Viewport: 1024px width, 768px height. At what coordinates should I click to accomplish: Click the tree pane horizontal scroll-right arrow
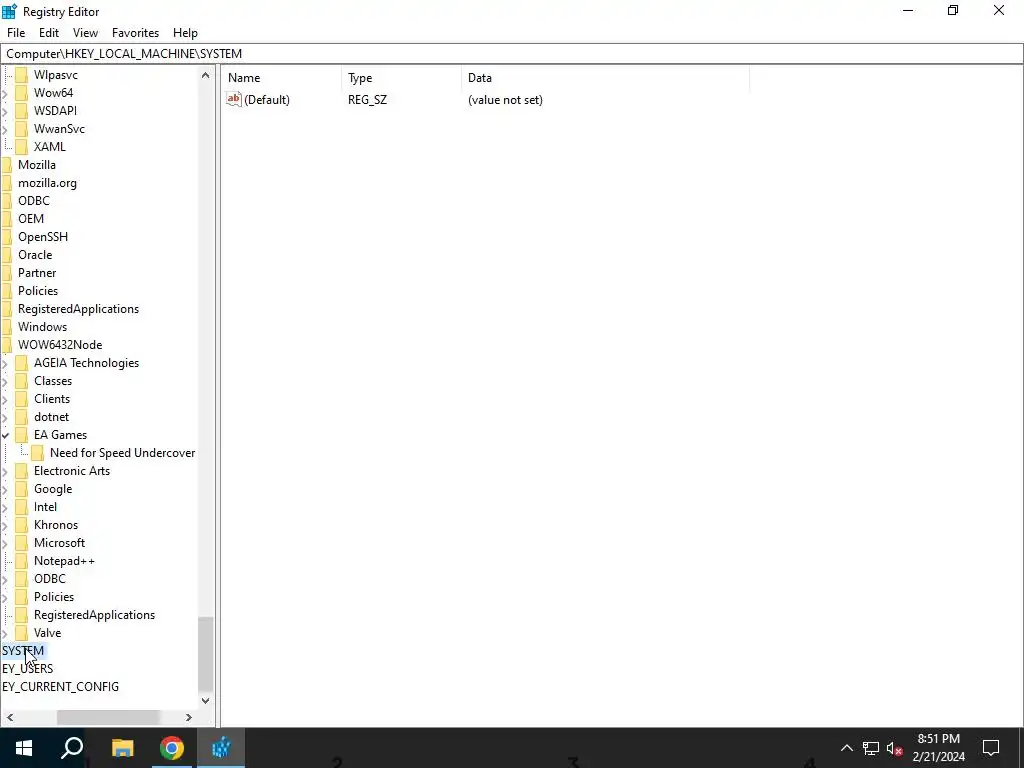(x=189, y=717)
